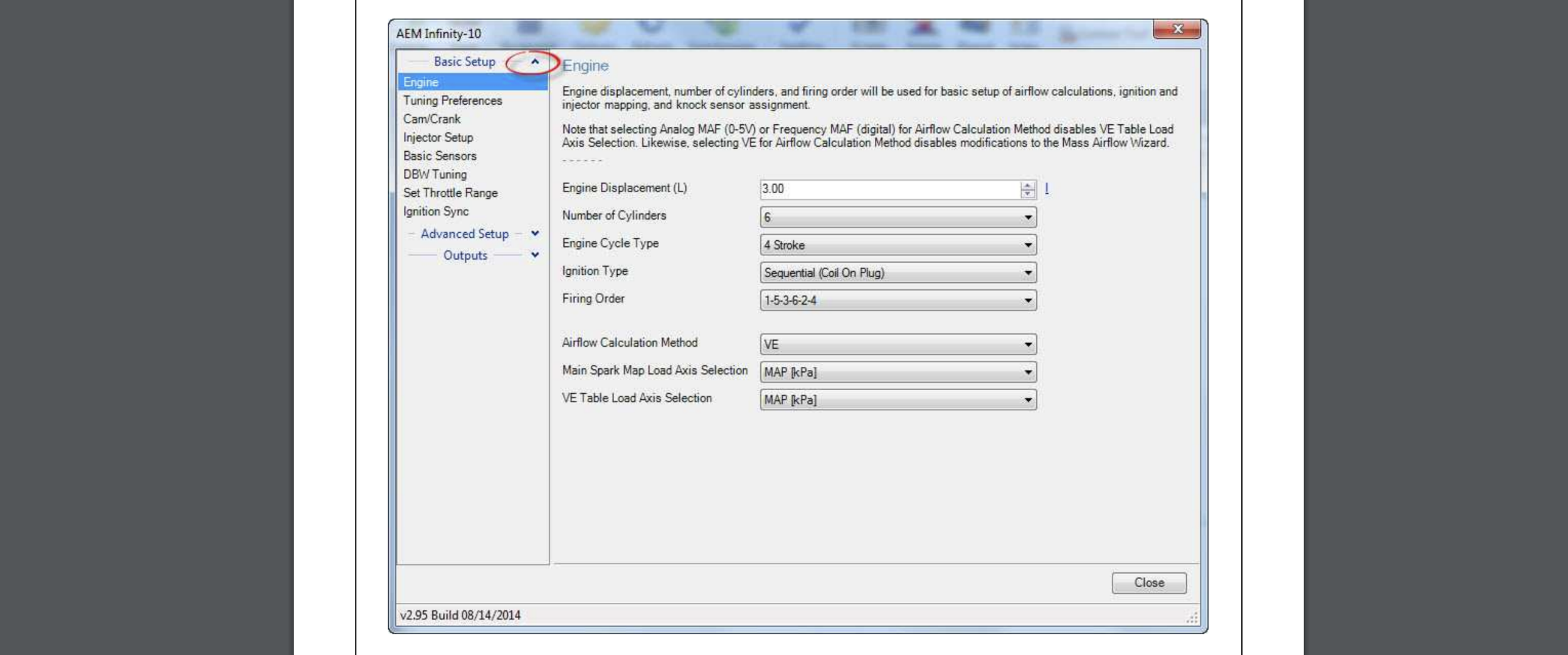Open Basic Sensors page
Image resolution: width=1568 pixels, height=655 pixels.
tap(440, 156)
